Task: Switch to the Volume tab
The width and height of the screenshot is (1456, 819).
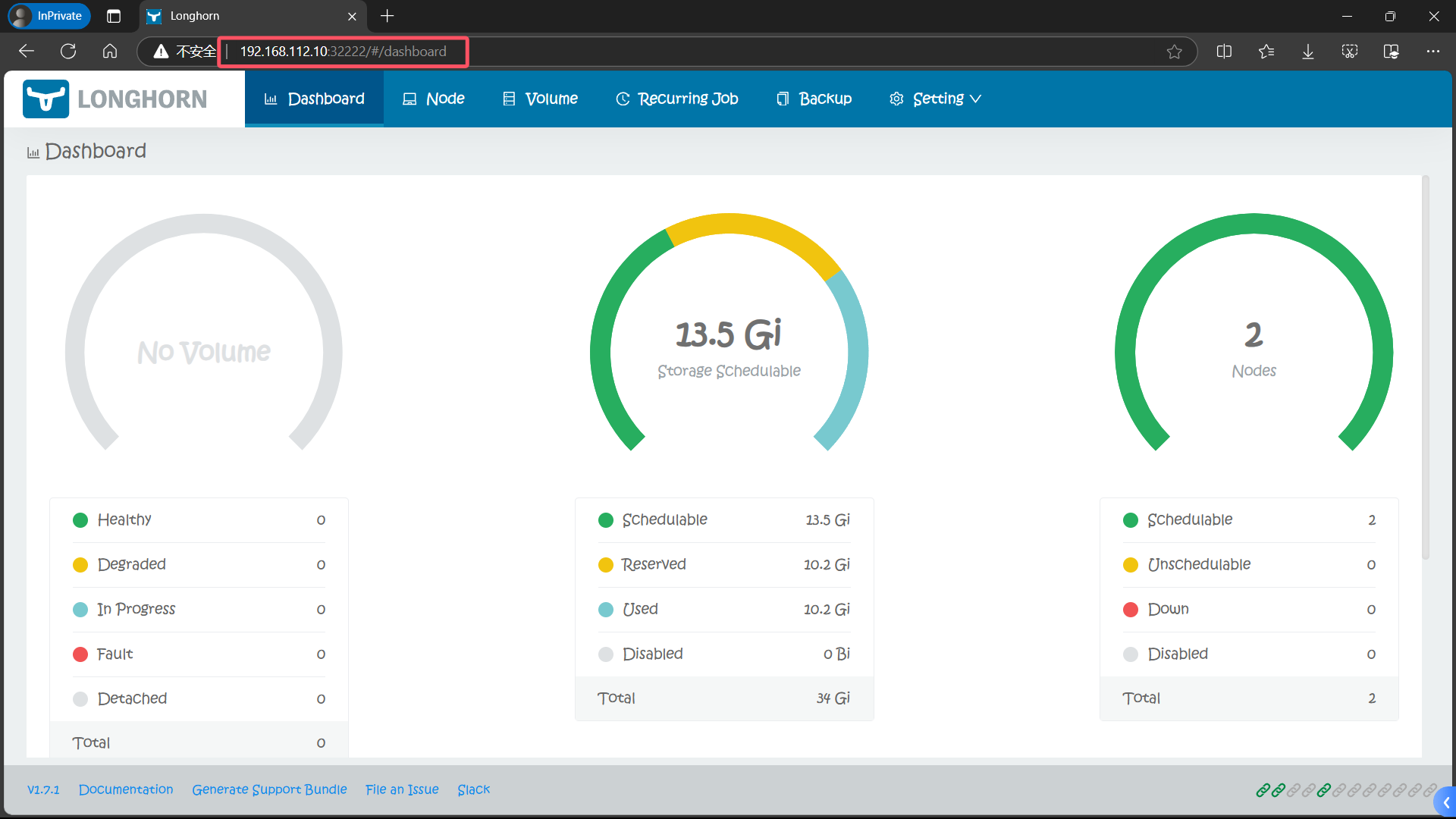Action: pos(540,99)
